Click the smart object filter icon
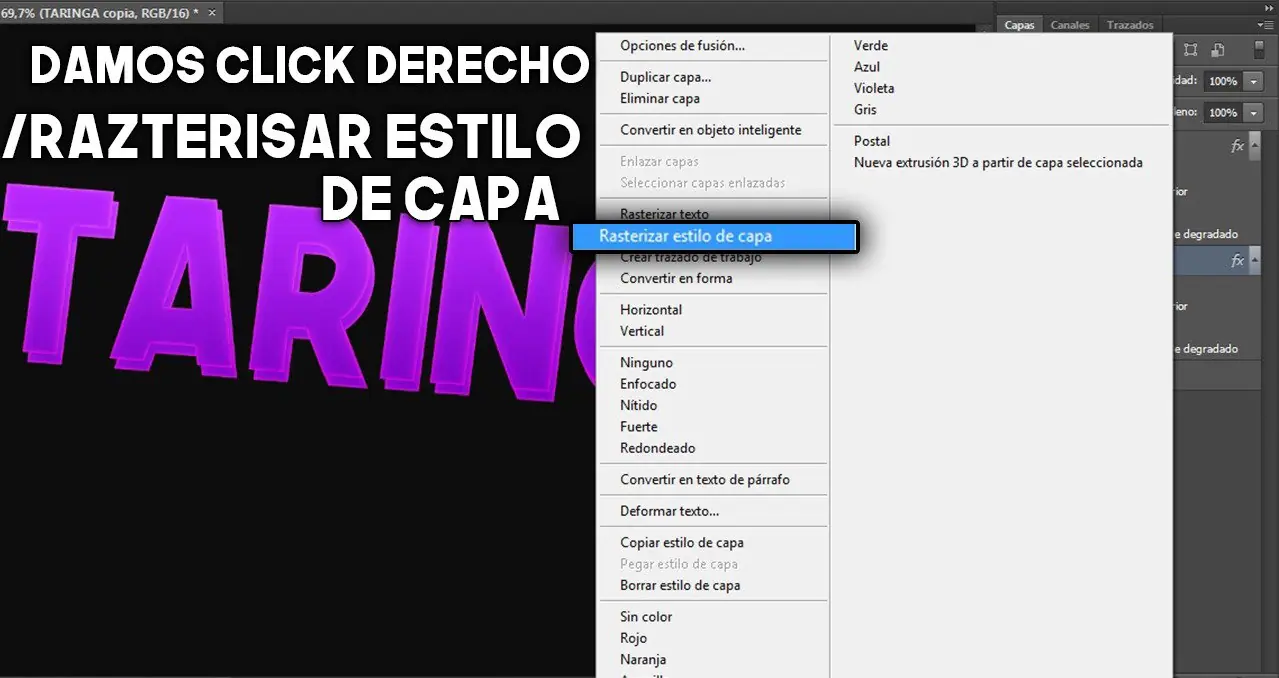Screen dimensions: 1279x678 click(x=1218, y=50)
